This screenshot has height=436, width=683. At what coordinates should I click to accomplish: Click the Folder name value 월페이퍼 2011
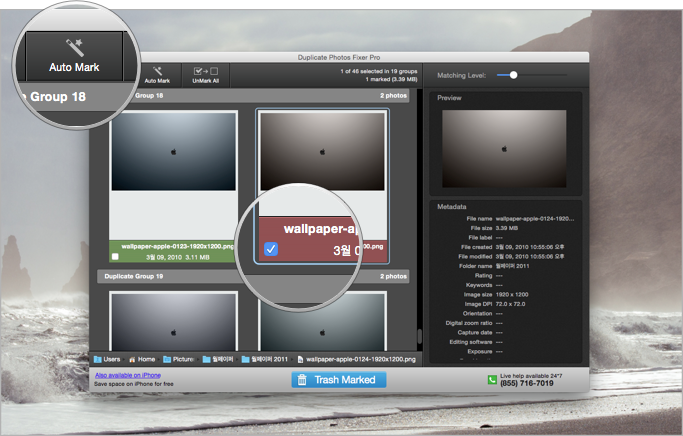(512, 266)
